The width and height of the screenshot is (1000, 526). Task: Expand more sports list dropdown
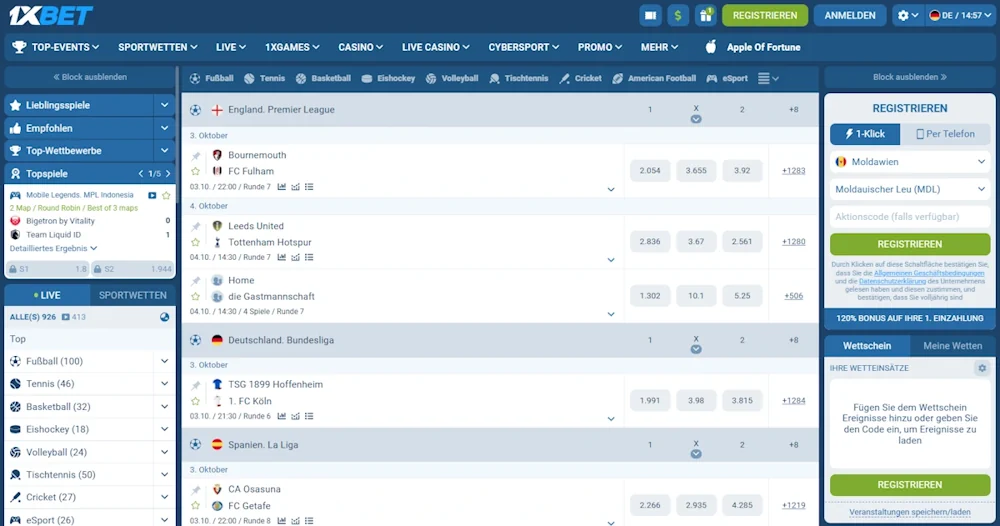(768, 78)
